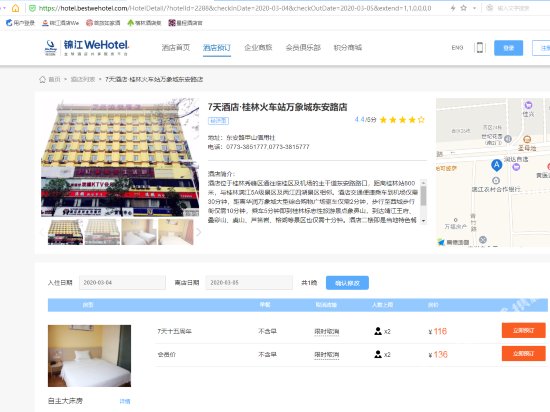Image resolution: width=550 pixels, height=412 pixels.
Task: Open the check-out date picker 2020-03-05
Action: [249, 283]
